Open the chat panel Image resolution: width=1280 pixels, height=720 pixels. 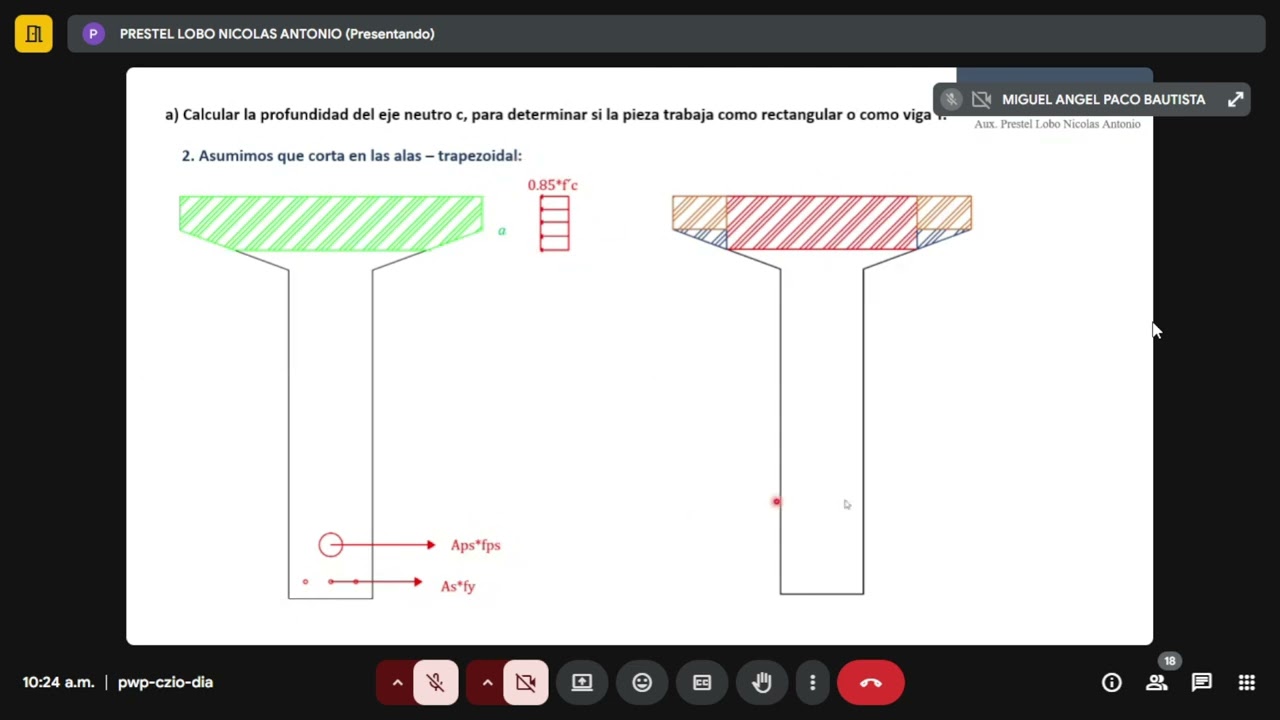pyautogui.click(x=1201, y=683)
